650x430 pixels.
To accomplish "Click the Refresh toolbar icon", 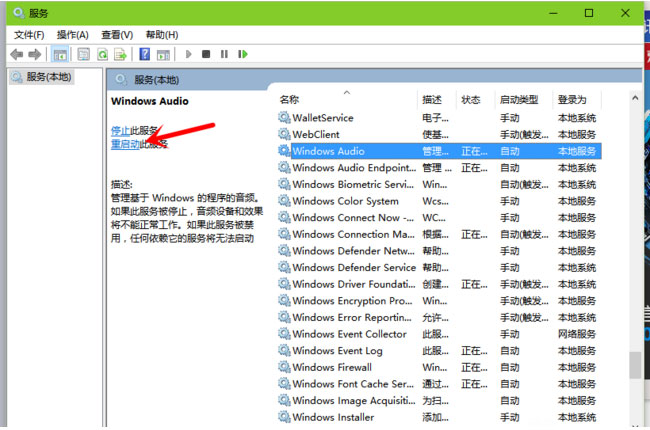I will [102, 54].
